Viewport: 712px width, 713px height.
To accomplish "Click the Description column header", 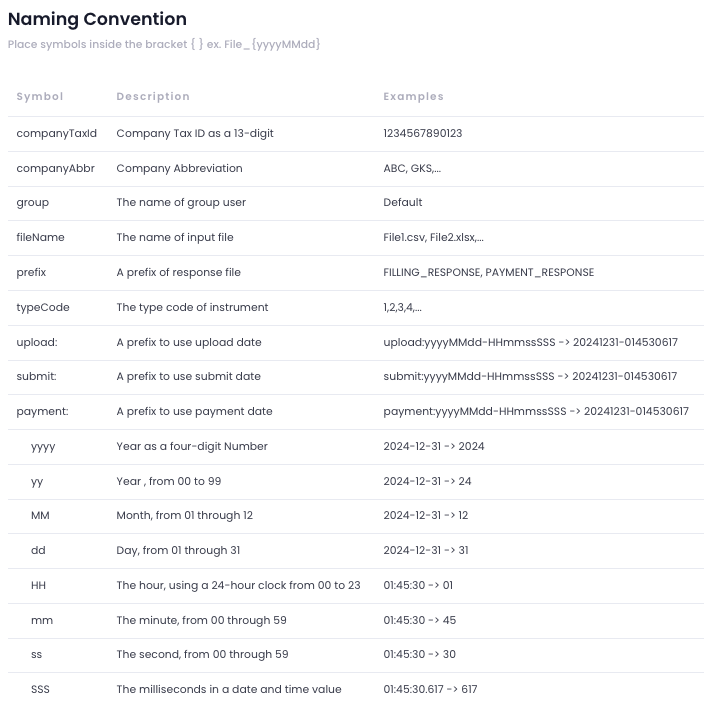I will (153, 97).
